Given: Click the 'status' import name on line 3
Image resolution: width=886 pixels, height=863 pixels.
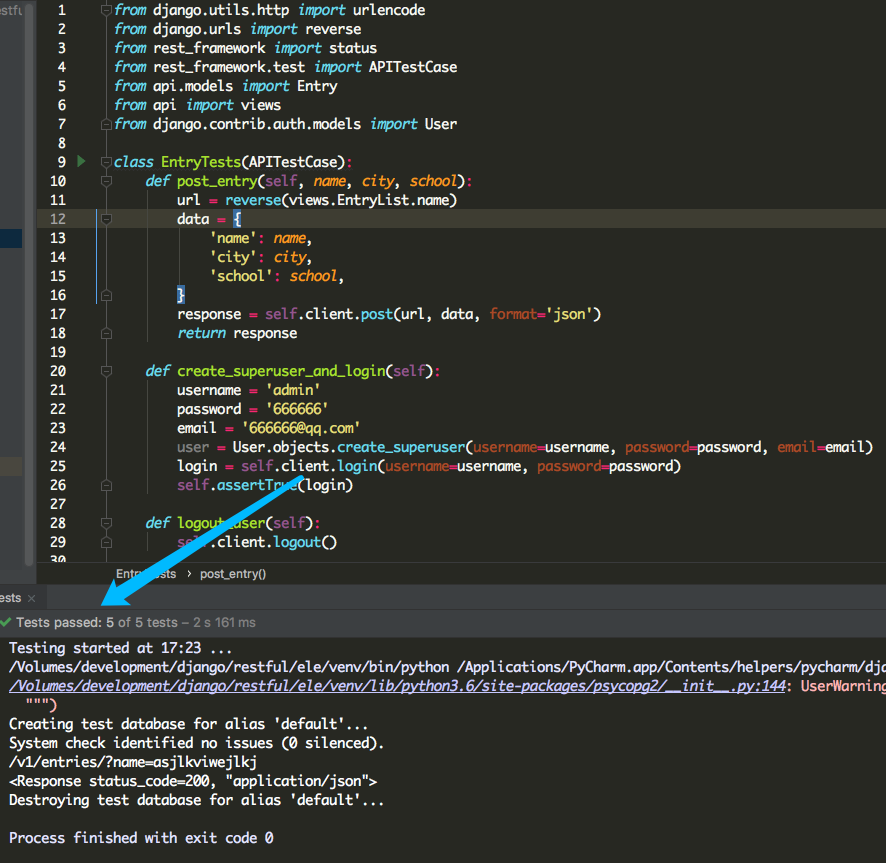Looking at the screenshot, I should pyautogui.click(x=353, y=48).
